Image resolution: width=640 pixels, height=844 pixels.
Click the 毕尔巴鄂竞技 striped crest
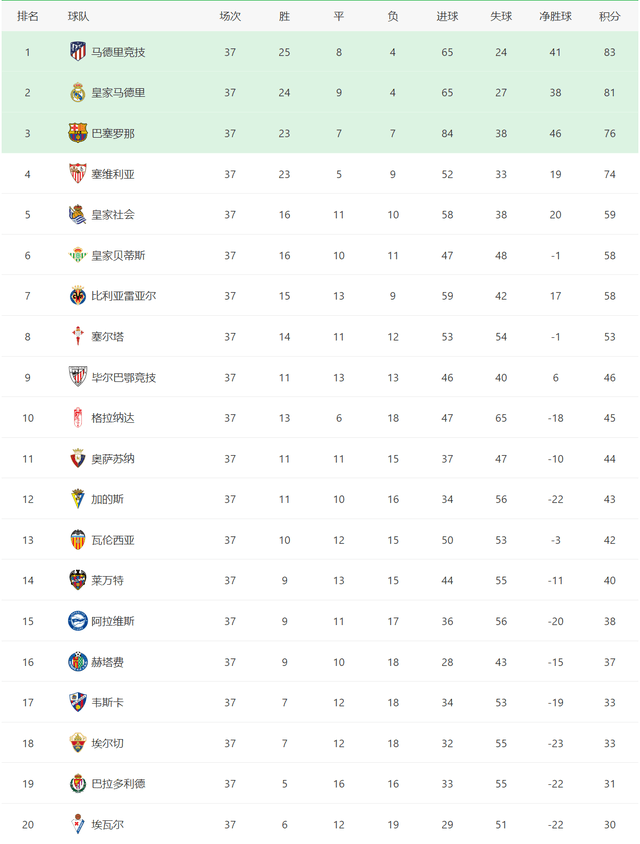[x=78, y=377]
